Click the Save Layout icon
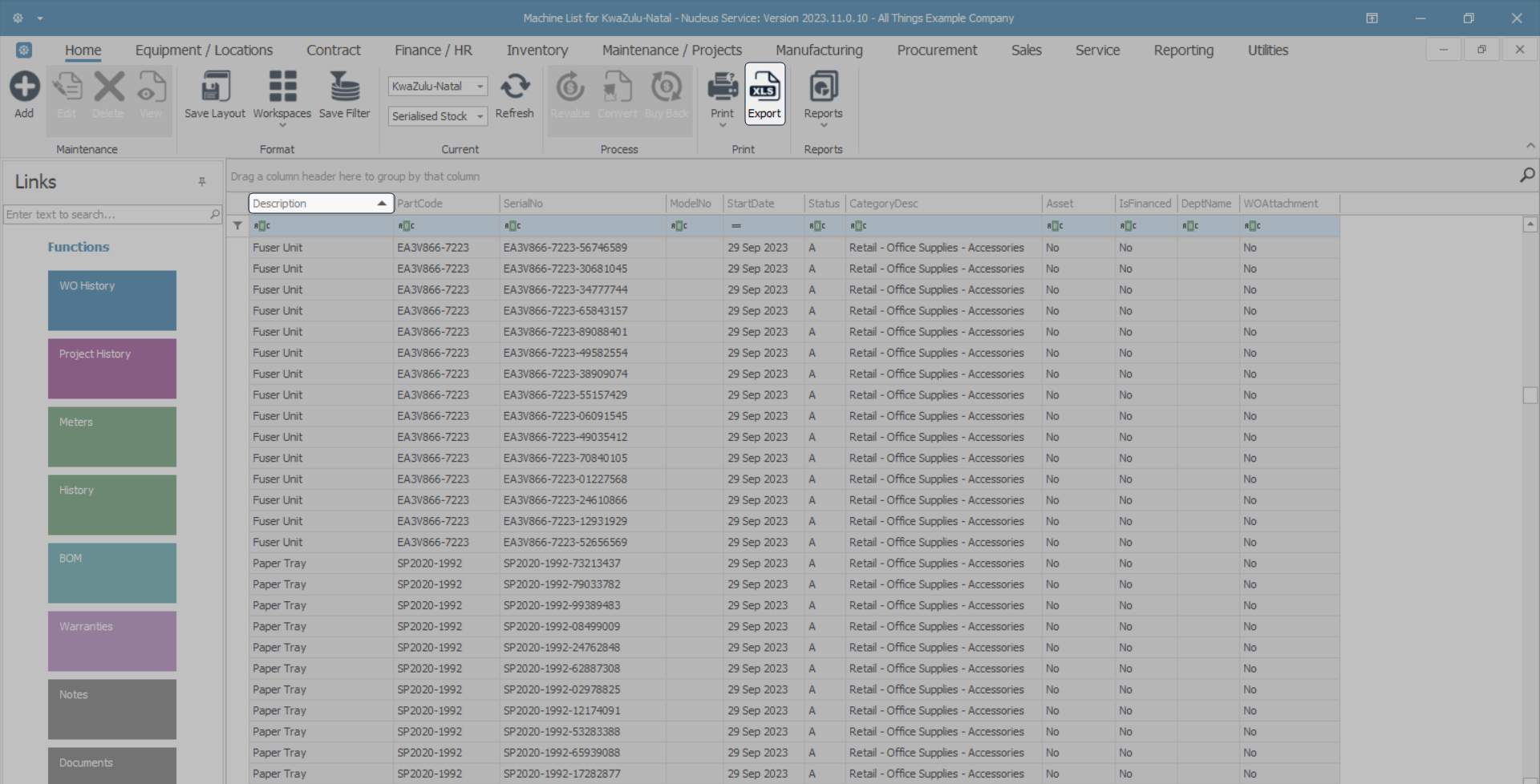1540x784 pixels. 214,87
